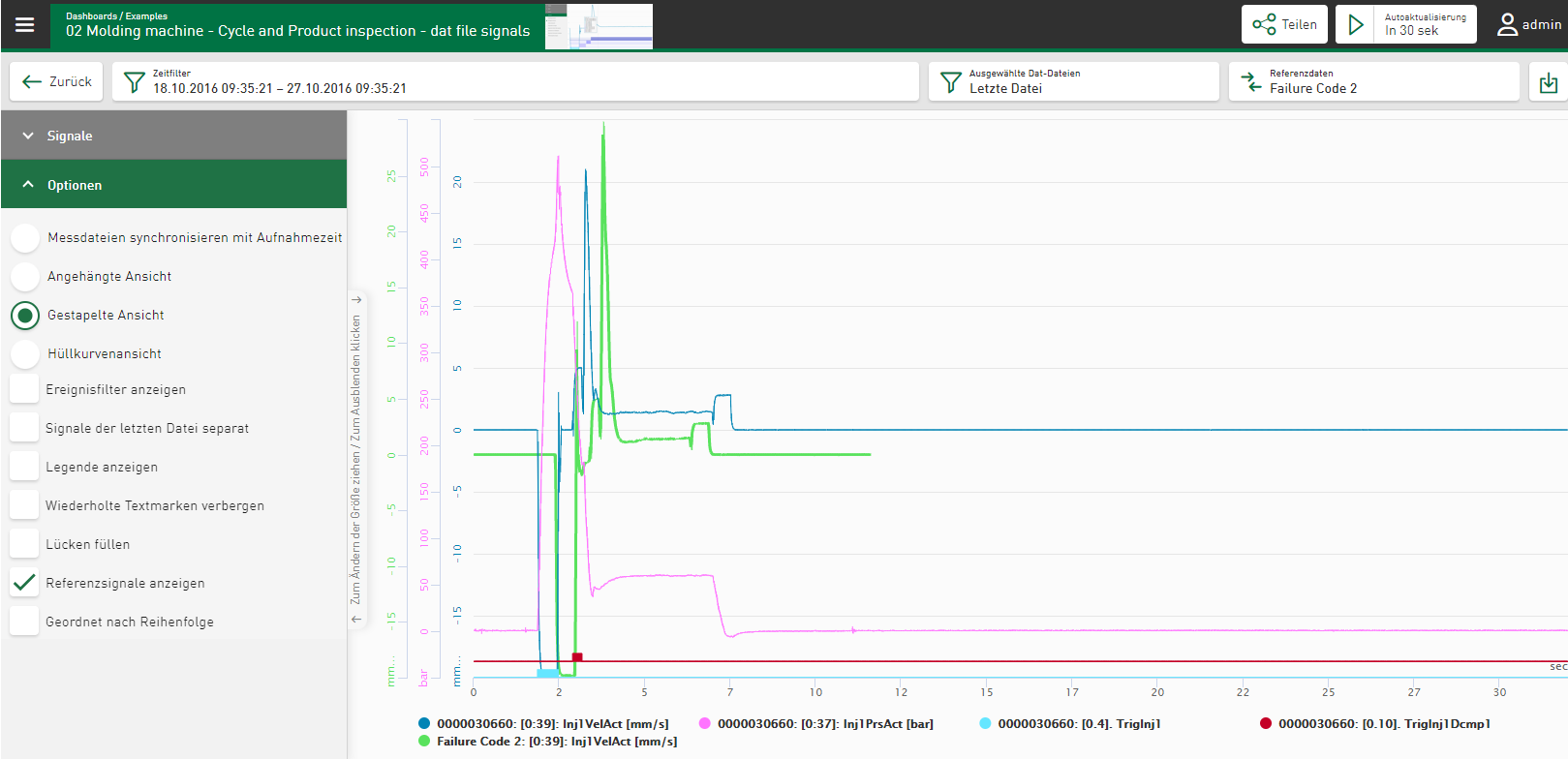Click the dashboard thumbnail preview in header

(x=599, y=26)
